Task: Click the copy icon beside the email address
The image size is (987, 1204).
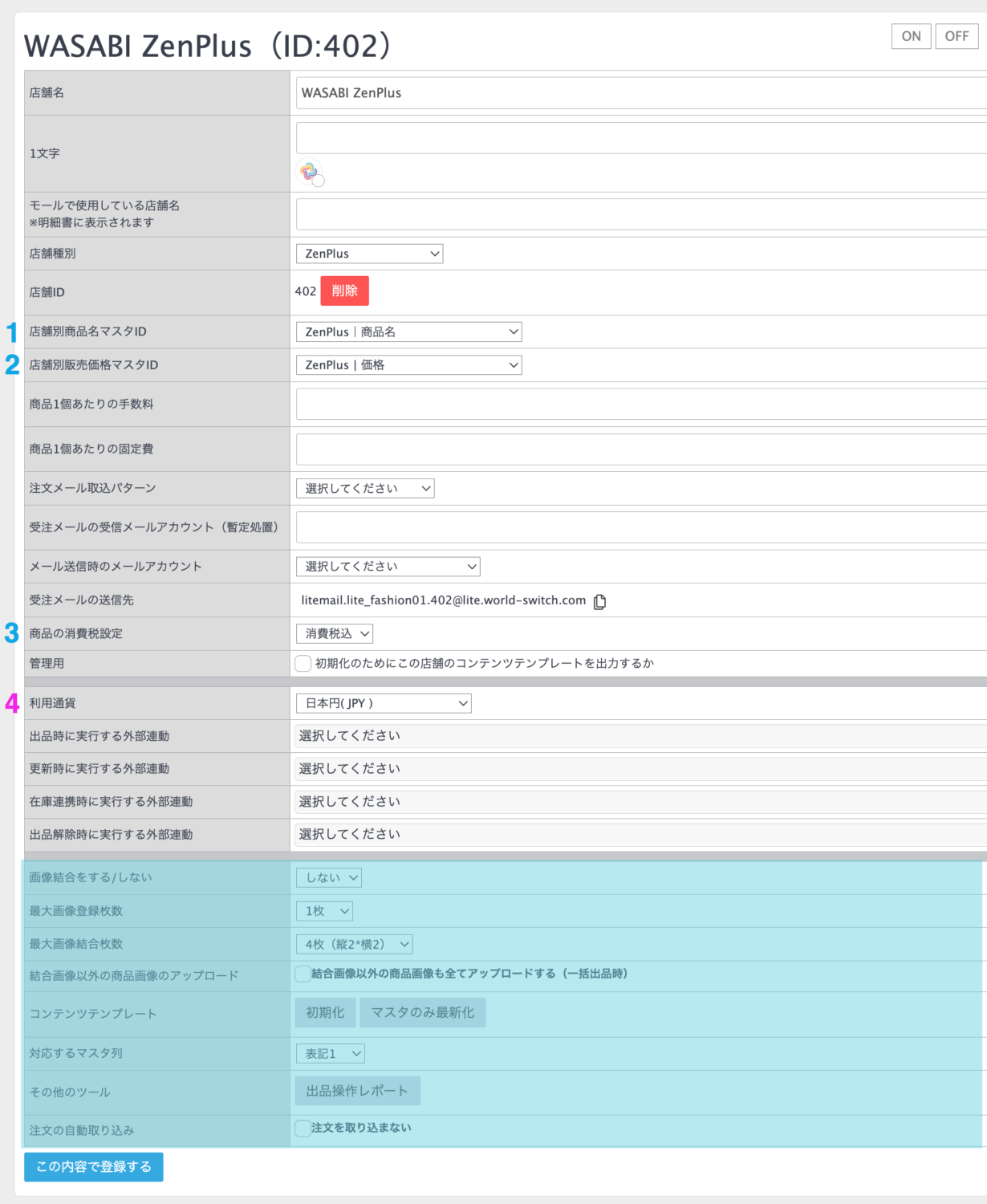Action: pos(599,601)
